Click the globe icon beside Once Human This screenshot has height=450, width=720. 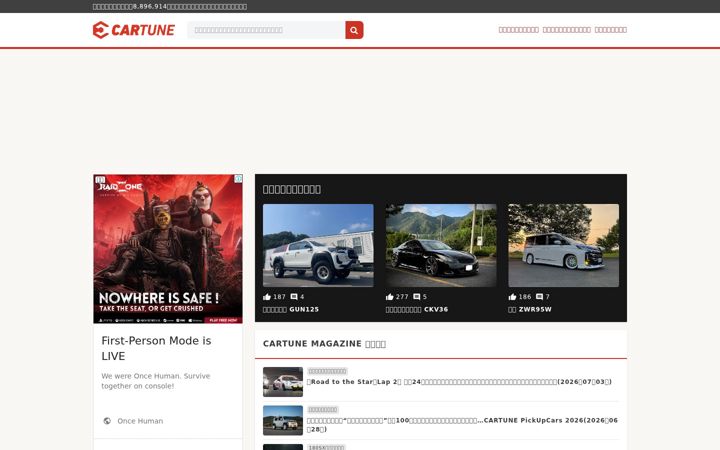pos(107,421)
